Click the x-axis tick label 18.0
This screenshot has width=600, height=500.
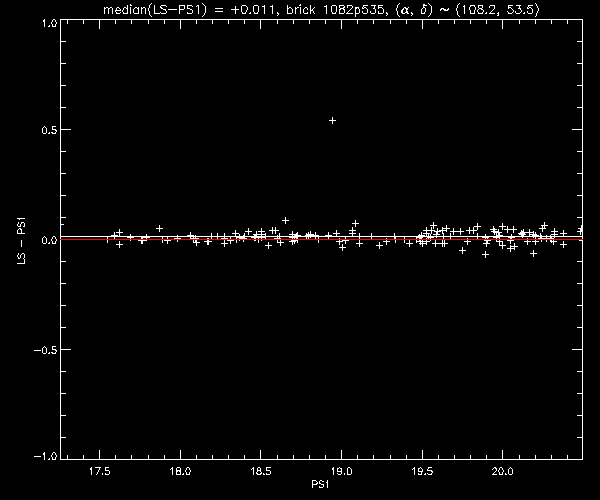[x=180, y=471]
